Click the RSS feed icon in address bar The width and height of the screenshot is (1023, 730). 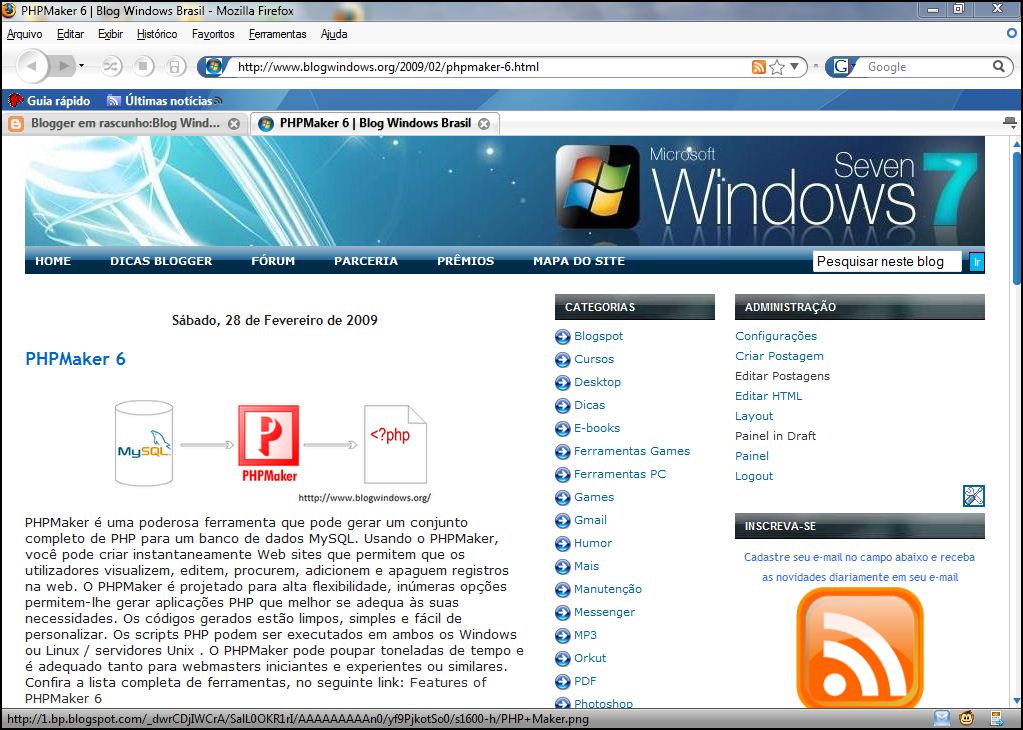[x=758, y=67]
